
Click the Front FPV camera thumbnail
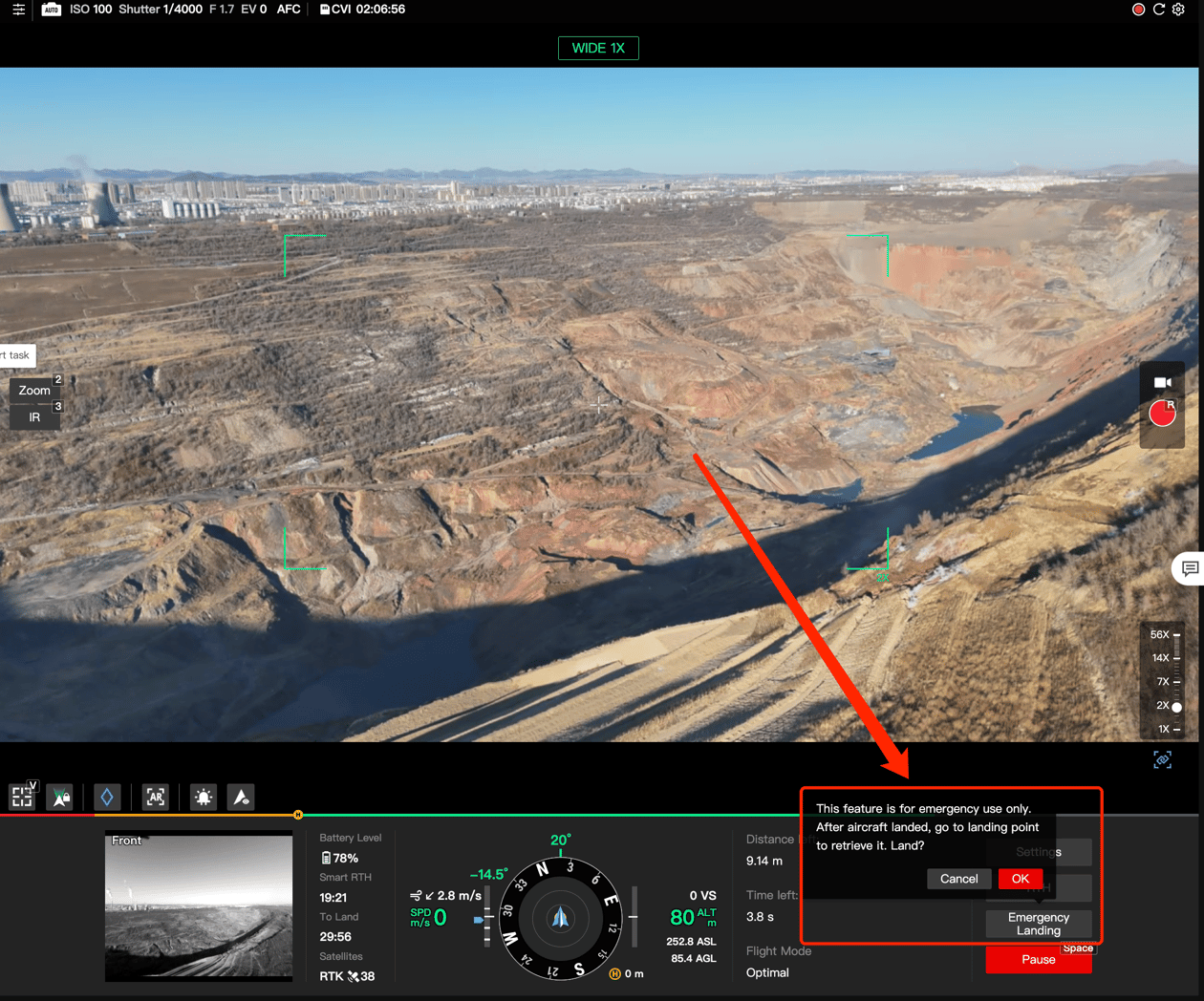point(198,907)
